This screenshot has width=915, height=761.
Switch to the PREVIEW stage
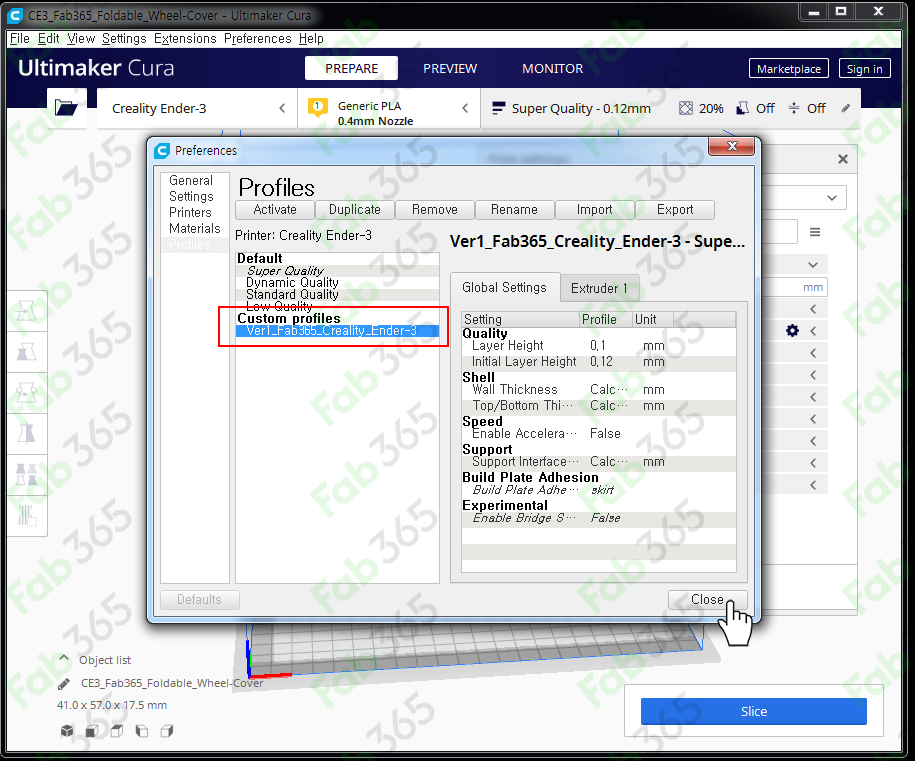(x=450, y=68)
